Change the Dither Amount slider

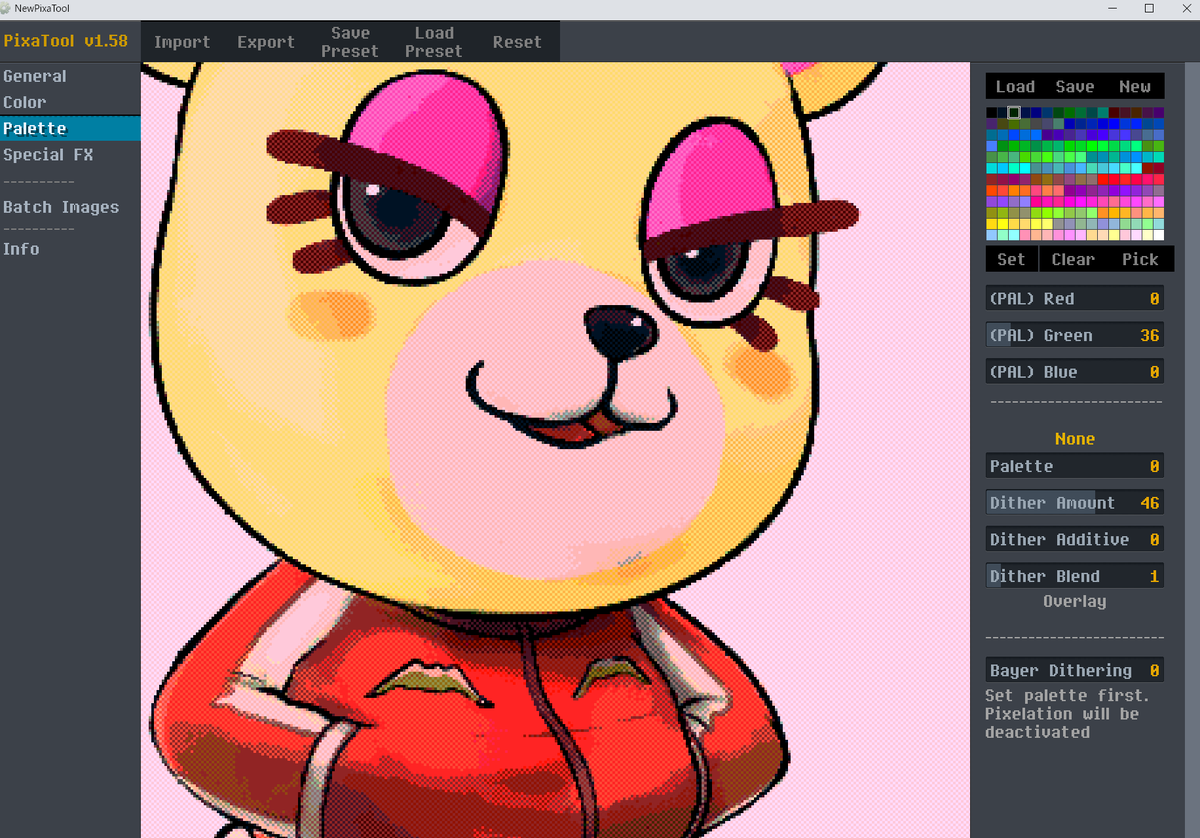click(x=1075, y=503)
